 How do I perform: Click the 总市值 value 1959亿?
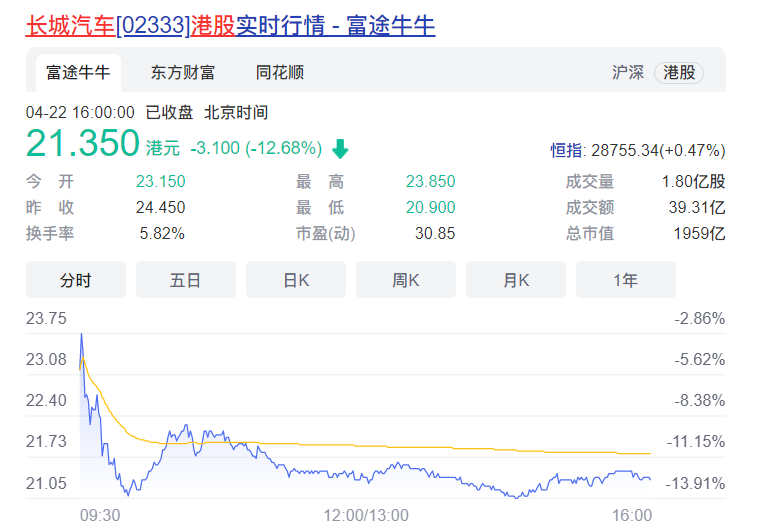point(699,234)
